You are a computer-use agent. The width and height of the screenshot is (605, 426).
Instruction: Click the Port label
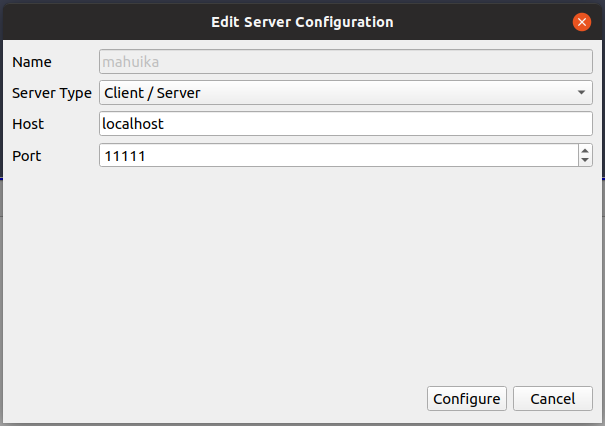pyautogui.click(x=27, y=155)
